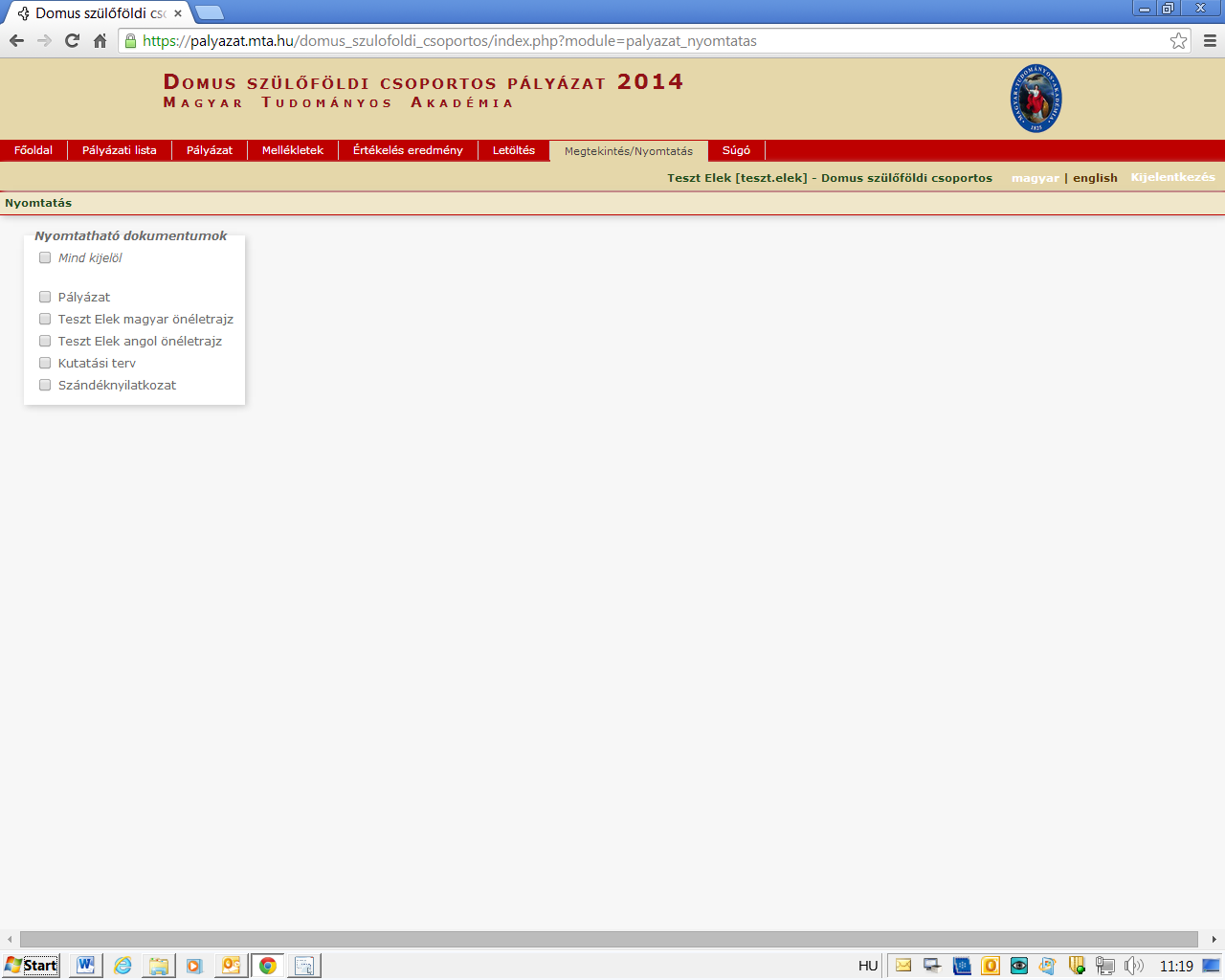1225x980 pixels.
Task: Switch to Chrome in the taskbar
Action: (268, 965)
